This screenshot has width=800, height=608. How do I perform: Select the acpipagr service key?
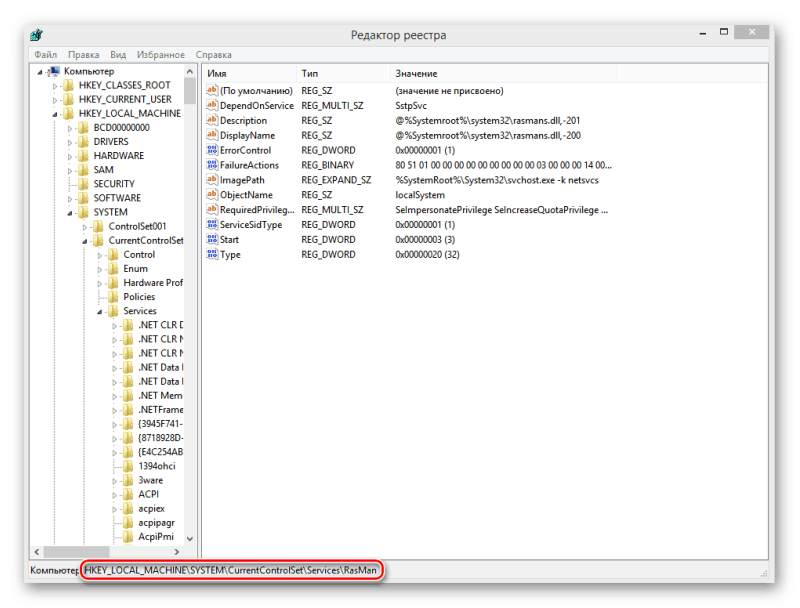156,523
